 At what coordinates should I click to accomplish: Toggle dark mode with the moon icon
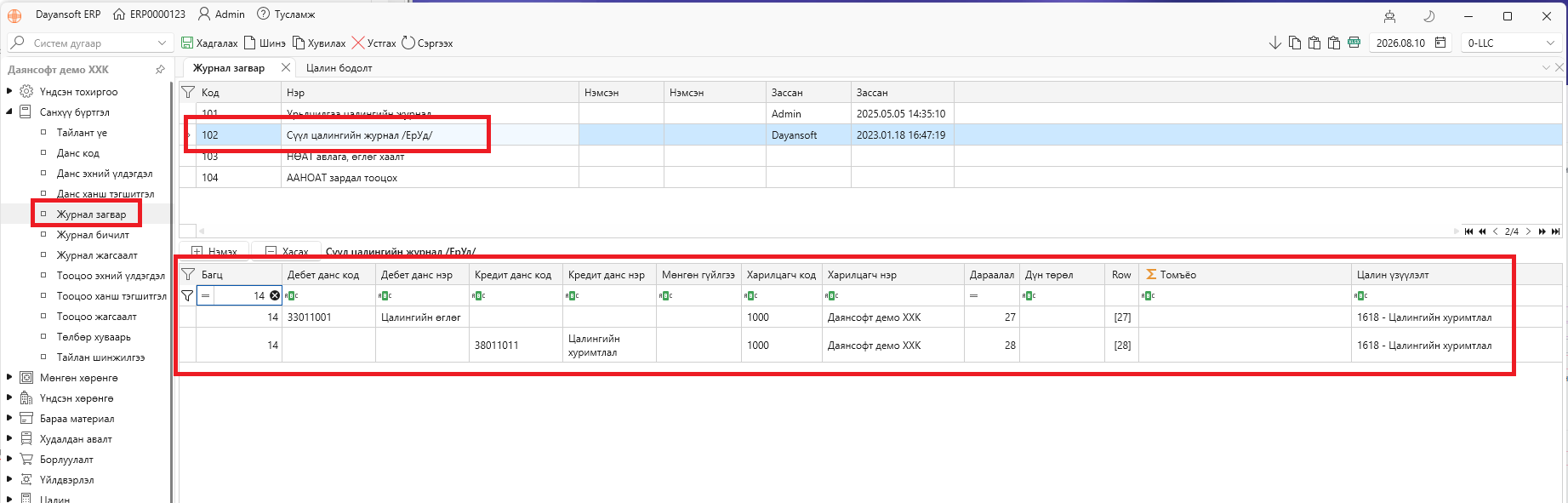point(1429,16)
